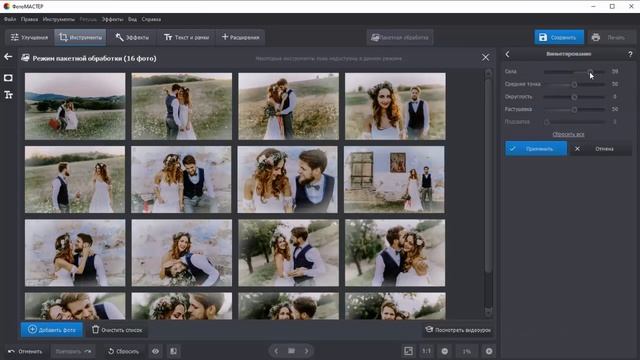Open the Правка menu

tap(29, 19)
